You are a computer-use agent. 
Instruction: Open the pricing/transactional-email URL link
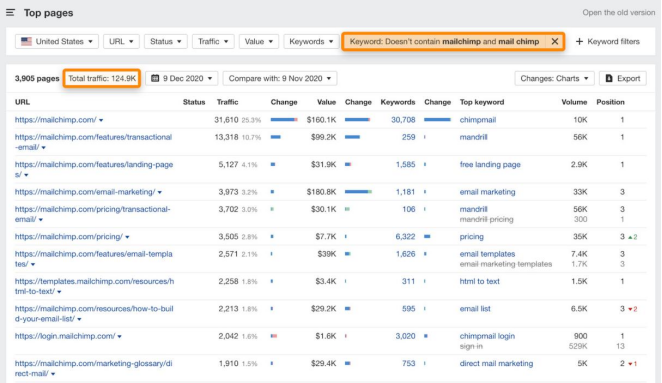92,214
